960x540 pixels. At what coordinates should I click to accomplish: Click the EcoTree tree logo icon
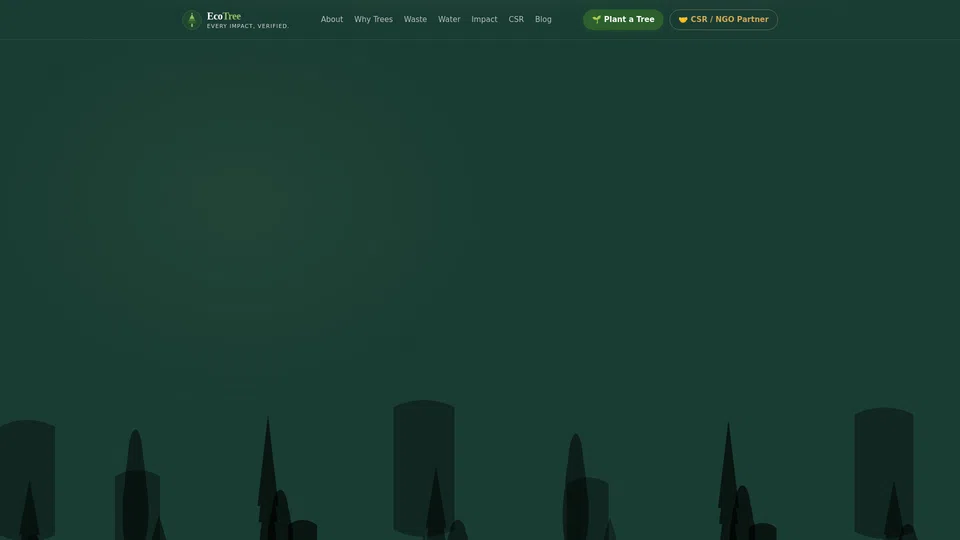(192, 20)
